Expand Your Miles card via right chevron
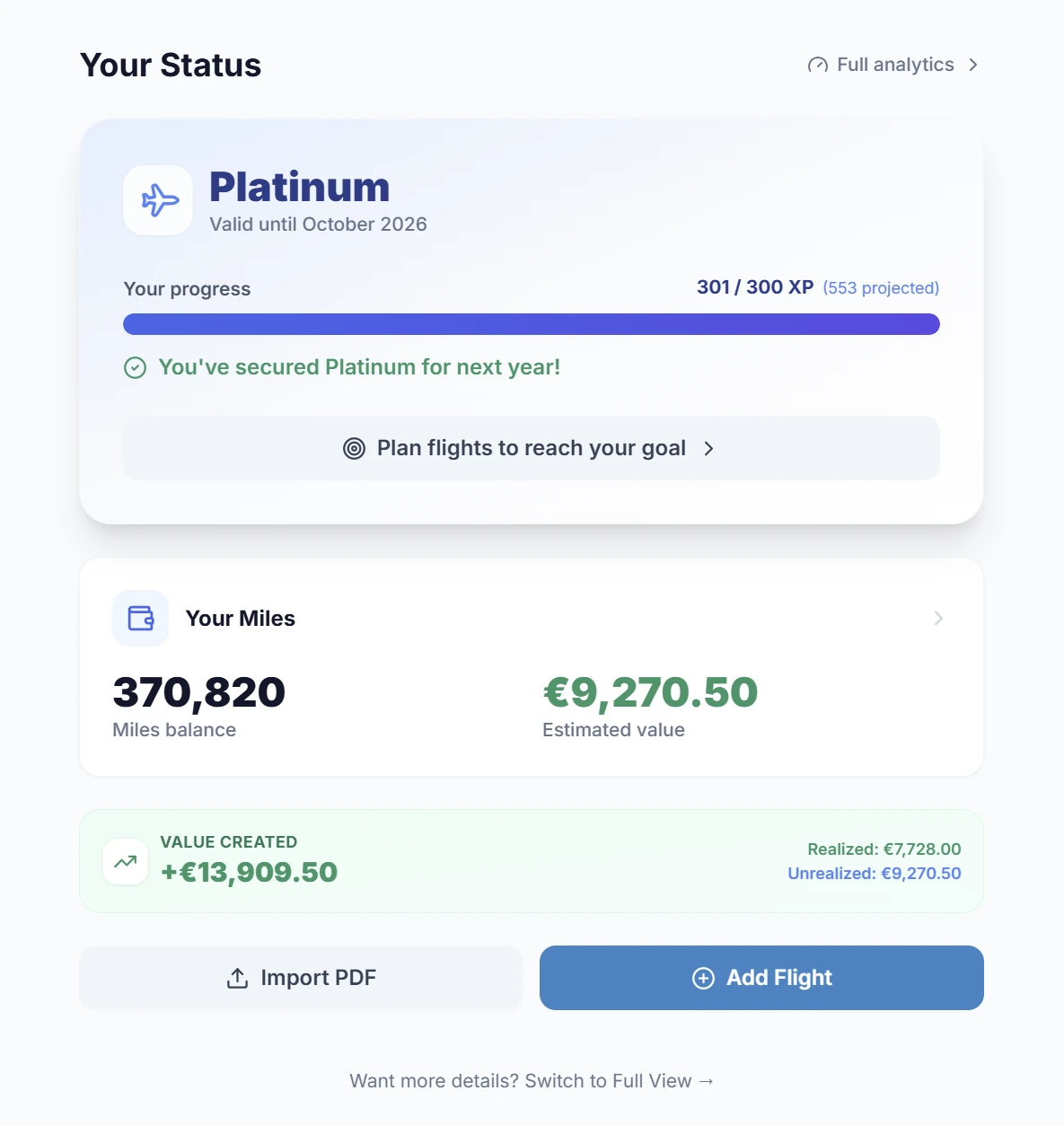 point(938,619)
